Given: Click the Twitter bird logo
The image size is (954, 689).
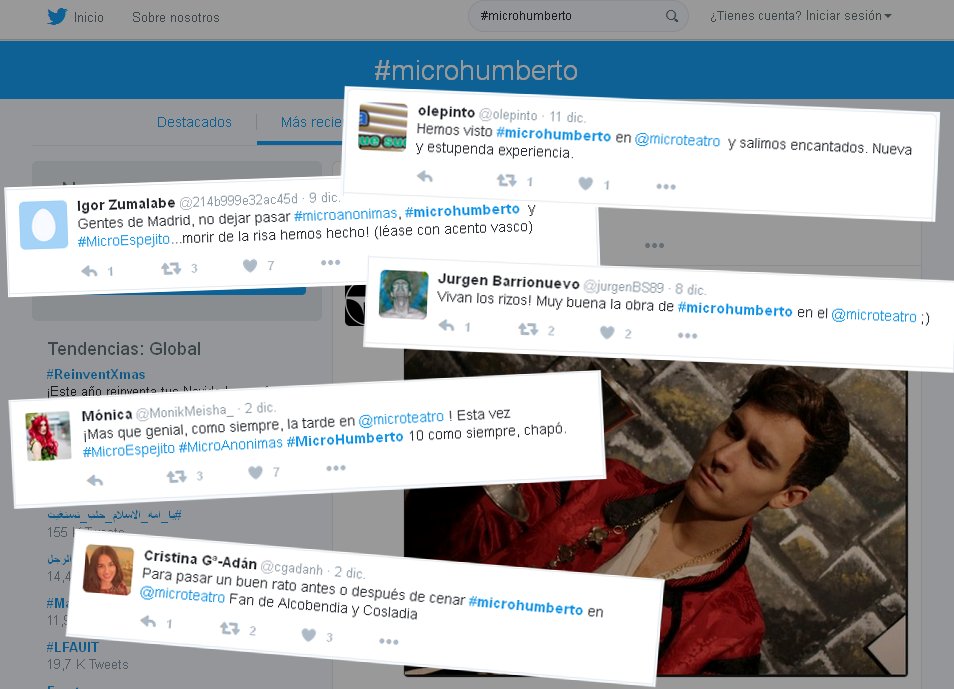Looking at the screenshot, I should [x=57, y=16].
